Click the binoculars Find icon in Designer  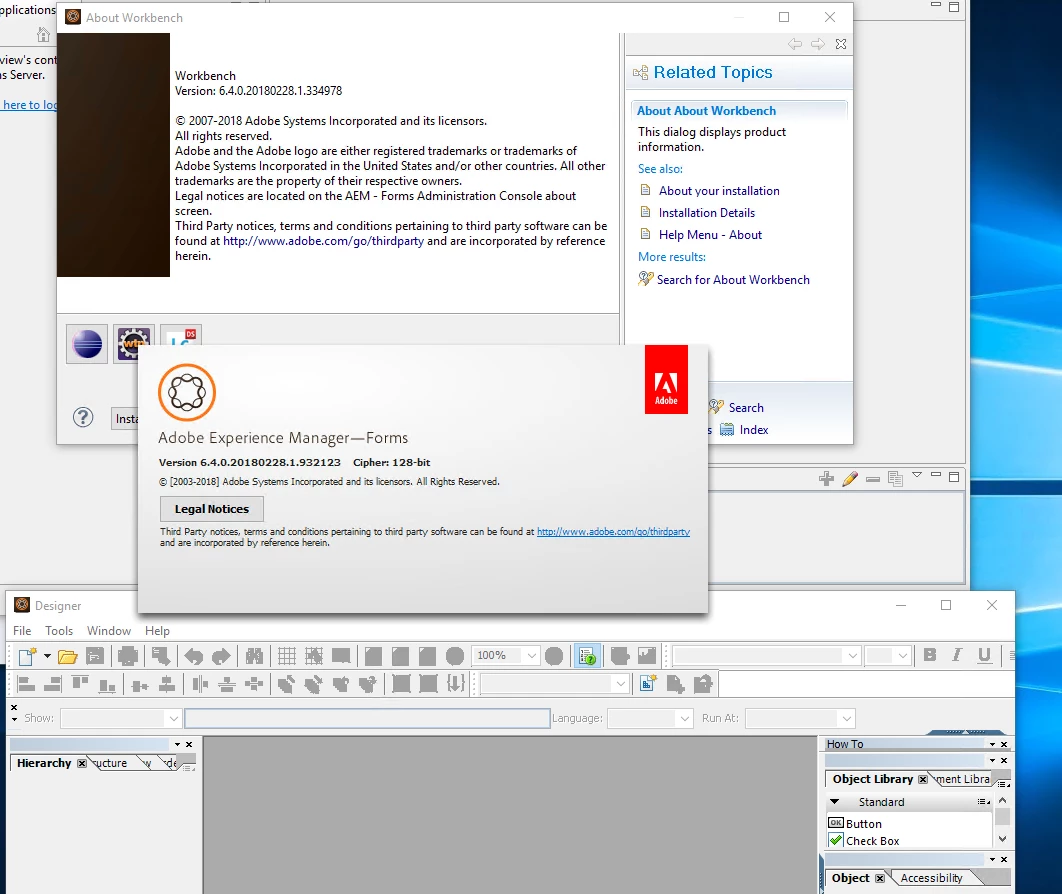point(254,656)
